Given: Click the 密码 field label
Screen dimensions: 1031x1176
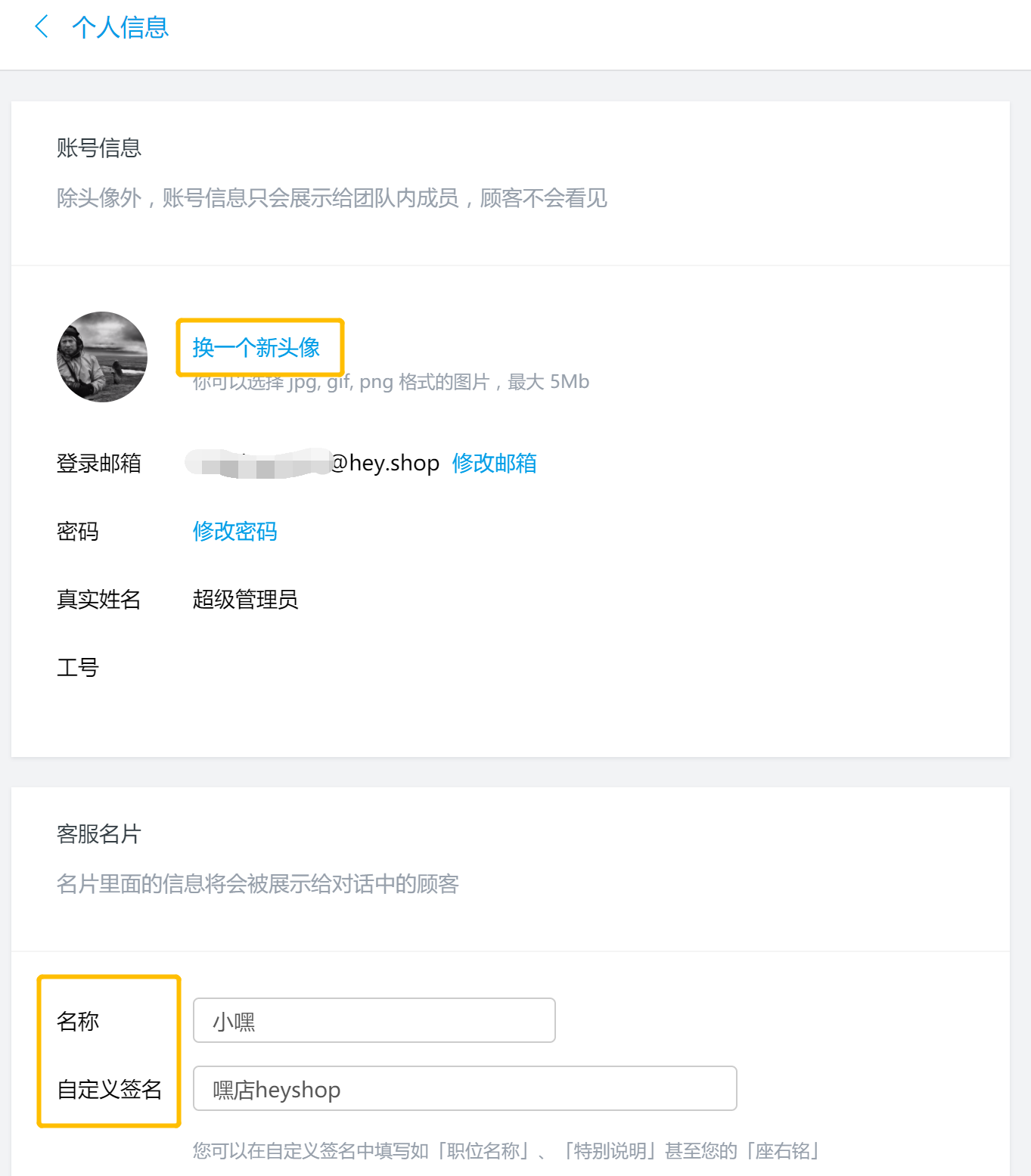Looking at the screenshot, I should coord(78,531).
